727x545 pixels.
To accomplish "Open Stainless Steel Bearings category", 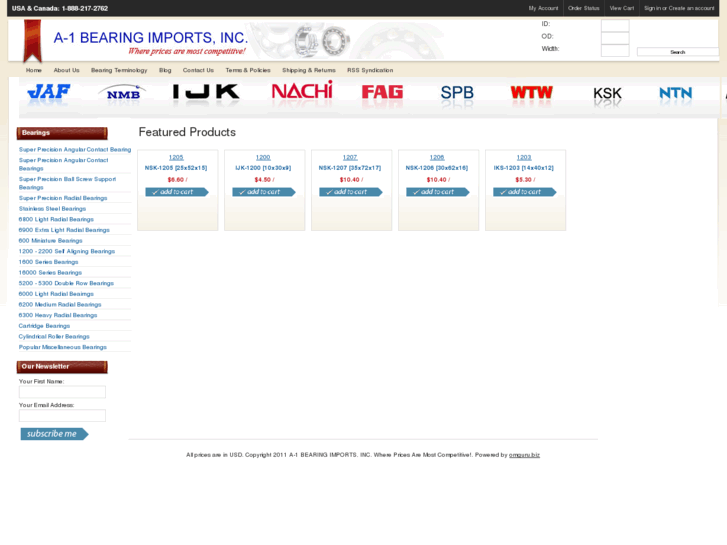I will coord(52,209).
